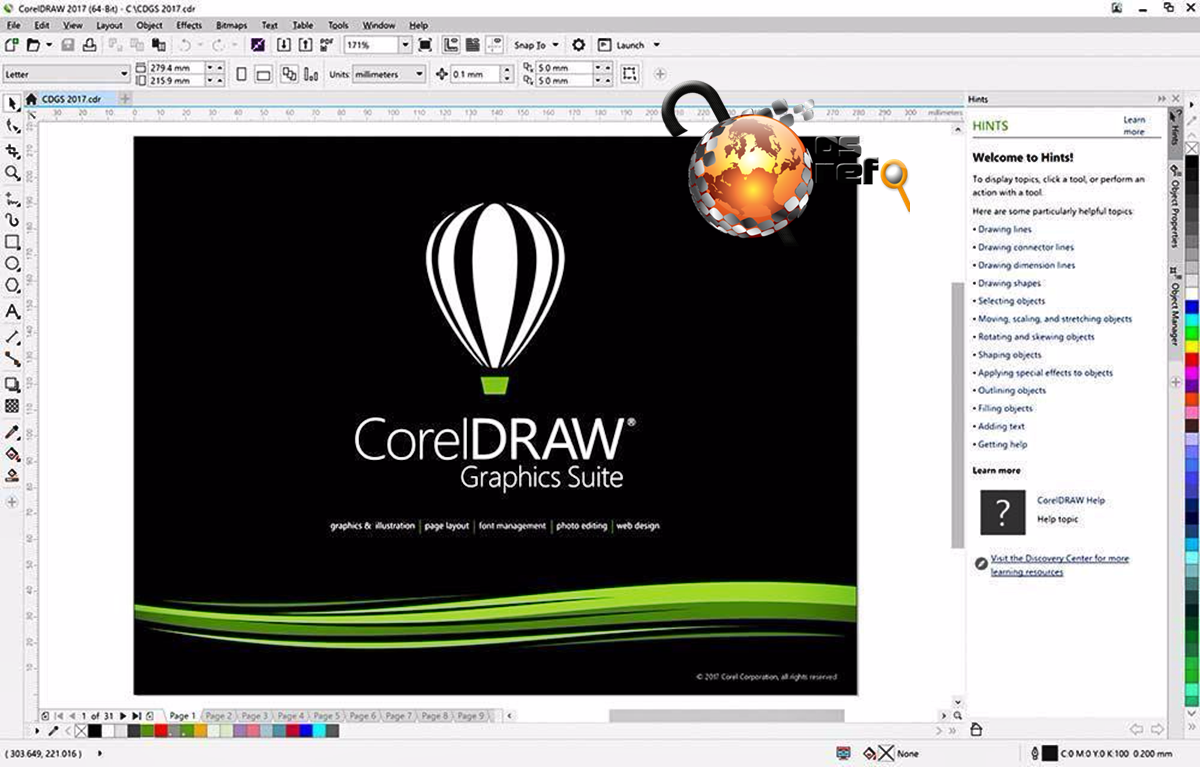Select the Interactive Fill tool
The width and height of the screenshot is (1200, 767).
[12, 454]
